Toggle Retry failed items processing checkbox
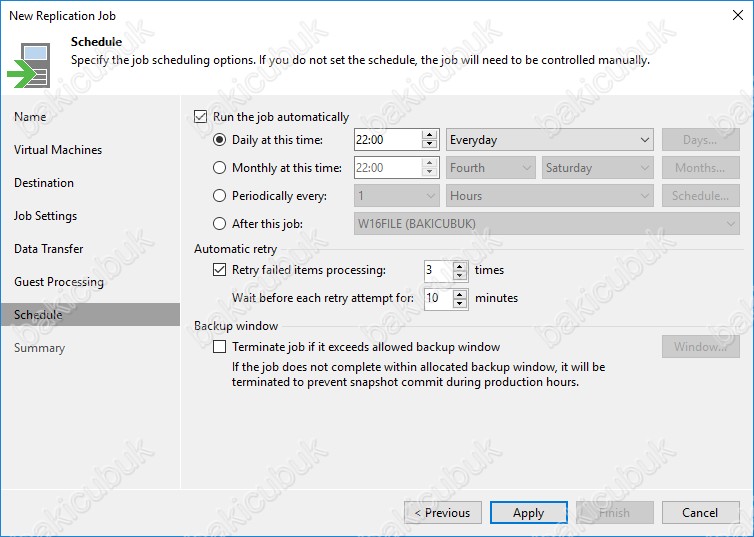754x537 pixels. click(x=219, y=270)
